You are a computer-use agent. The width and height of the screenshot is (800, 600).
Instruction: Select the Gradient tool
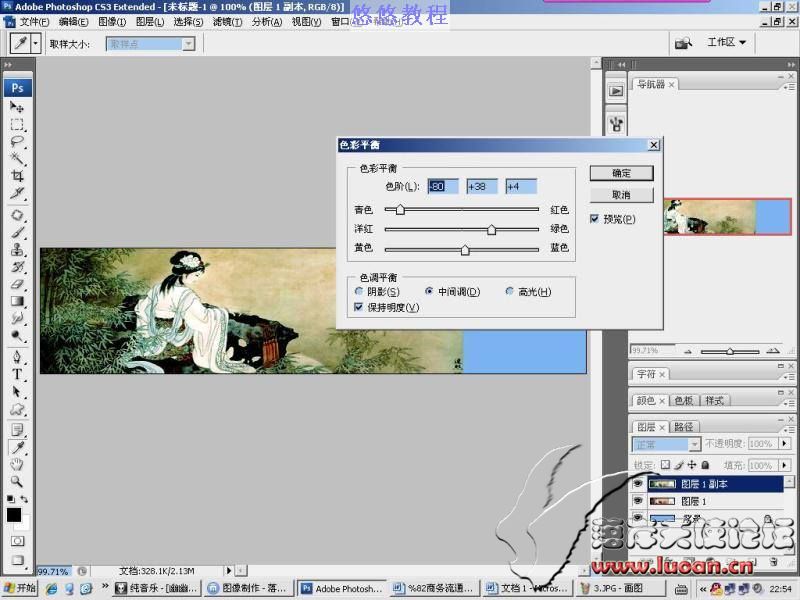coord(17,301)
